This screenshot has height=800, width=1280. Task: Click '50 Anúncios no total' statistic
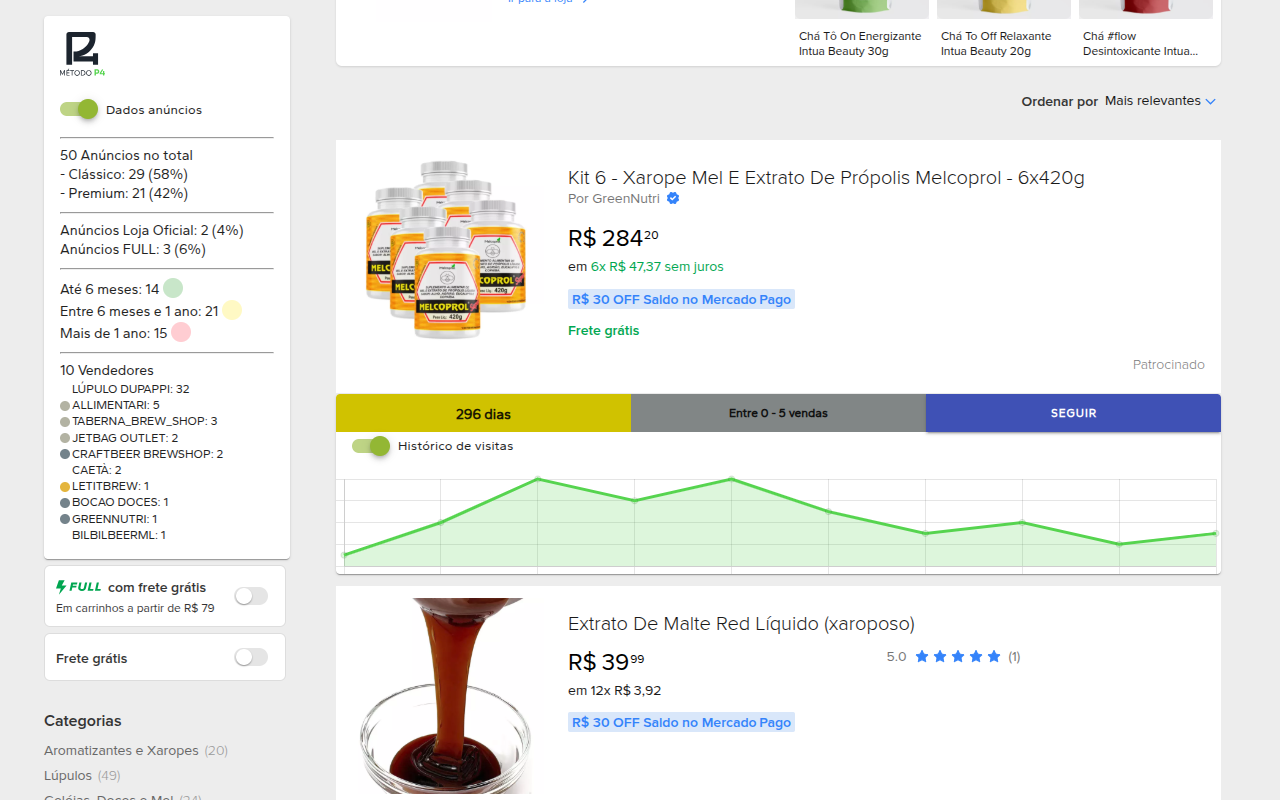tap(126, 155)
